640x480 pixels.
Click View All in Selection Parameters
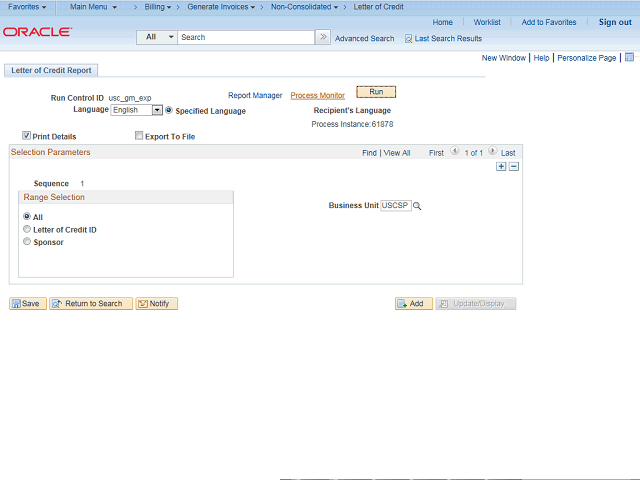coord(397,153)
